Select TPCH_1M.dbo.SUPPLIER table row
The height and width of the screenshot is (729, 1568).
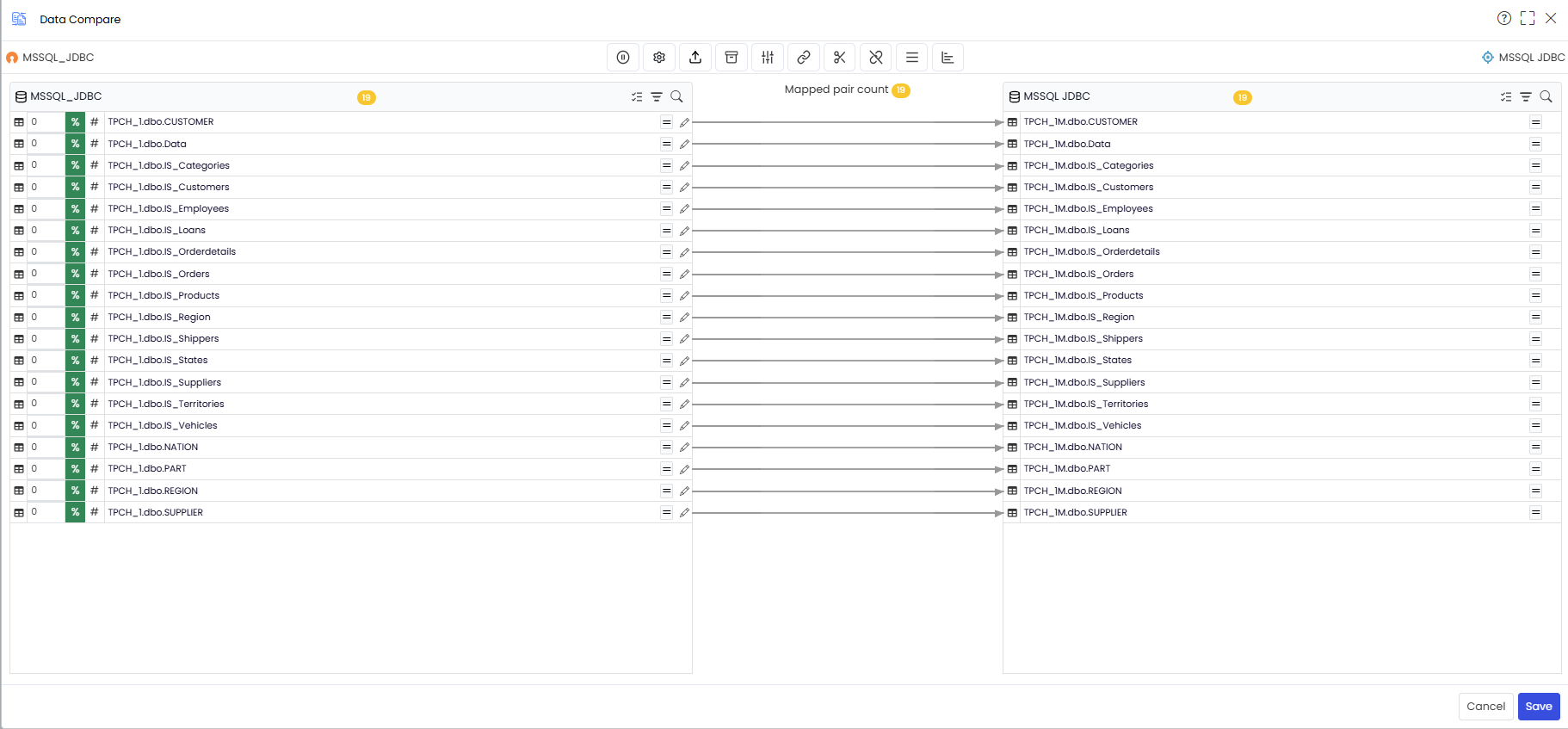click(1282, 512)
